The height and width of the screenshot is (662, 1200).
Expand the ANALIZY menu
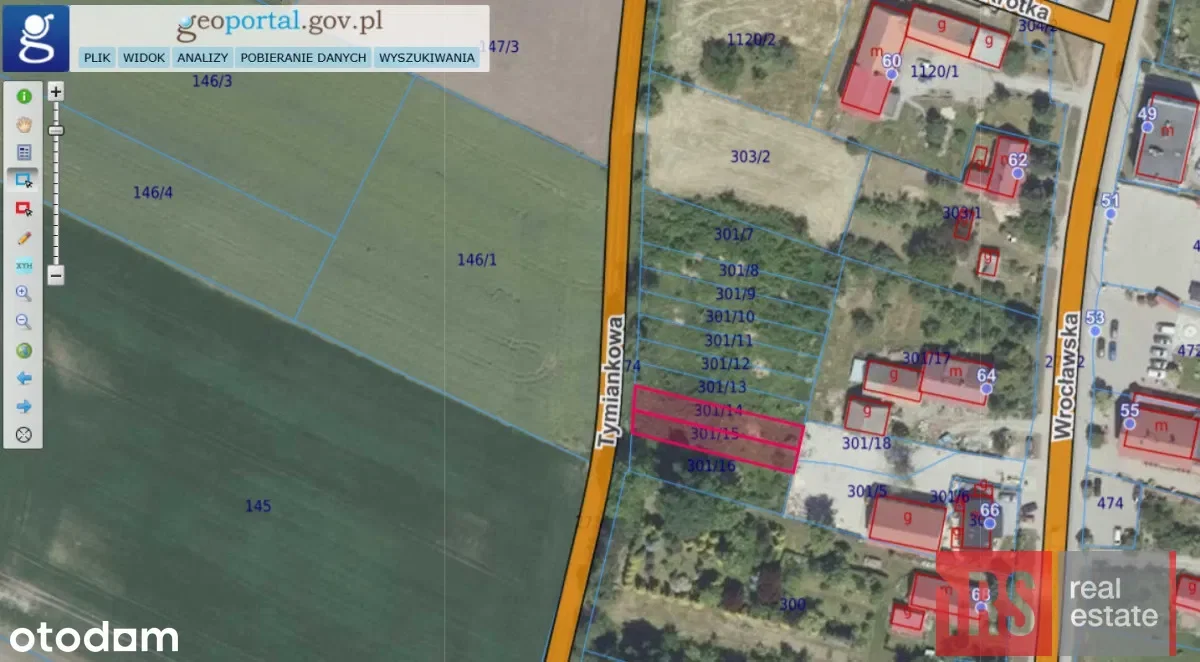point(203,58)
